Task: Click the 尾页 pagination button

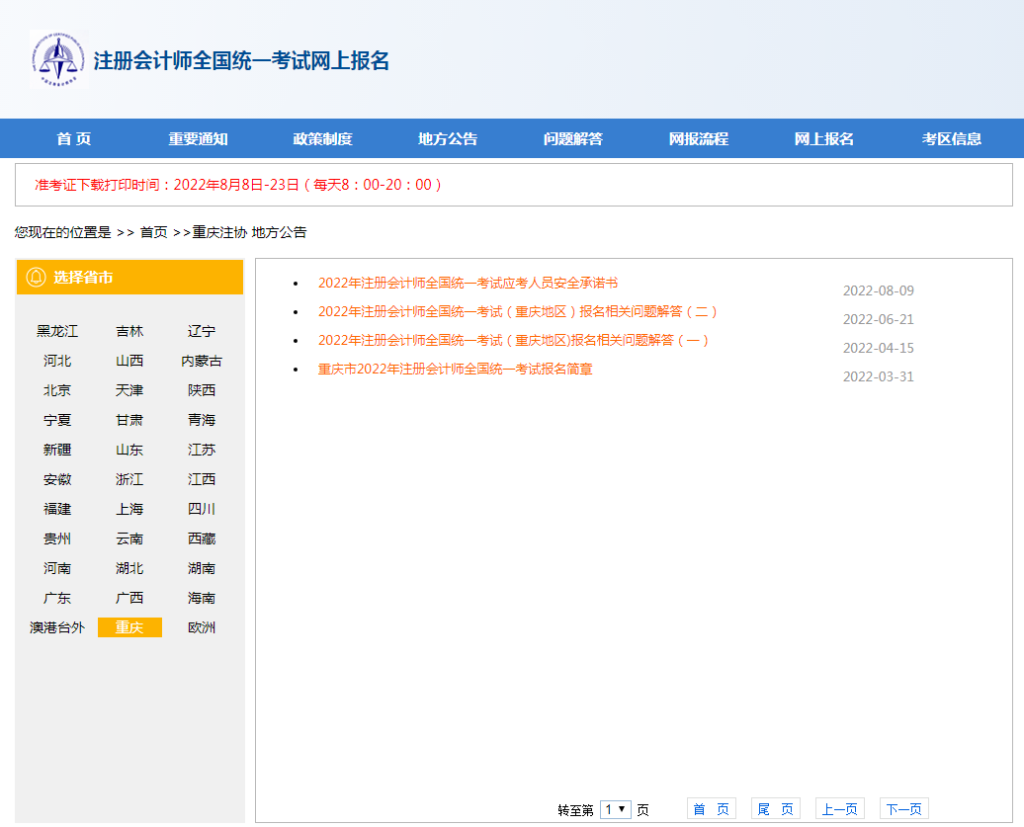Action: coord(775,808)
